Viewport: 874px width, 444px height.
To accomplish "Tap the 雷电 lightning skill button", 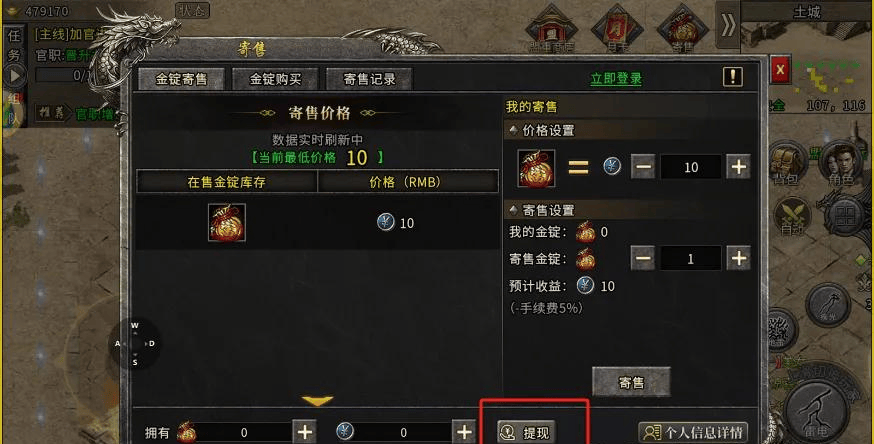I will pos(817,409).
